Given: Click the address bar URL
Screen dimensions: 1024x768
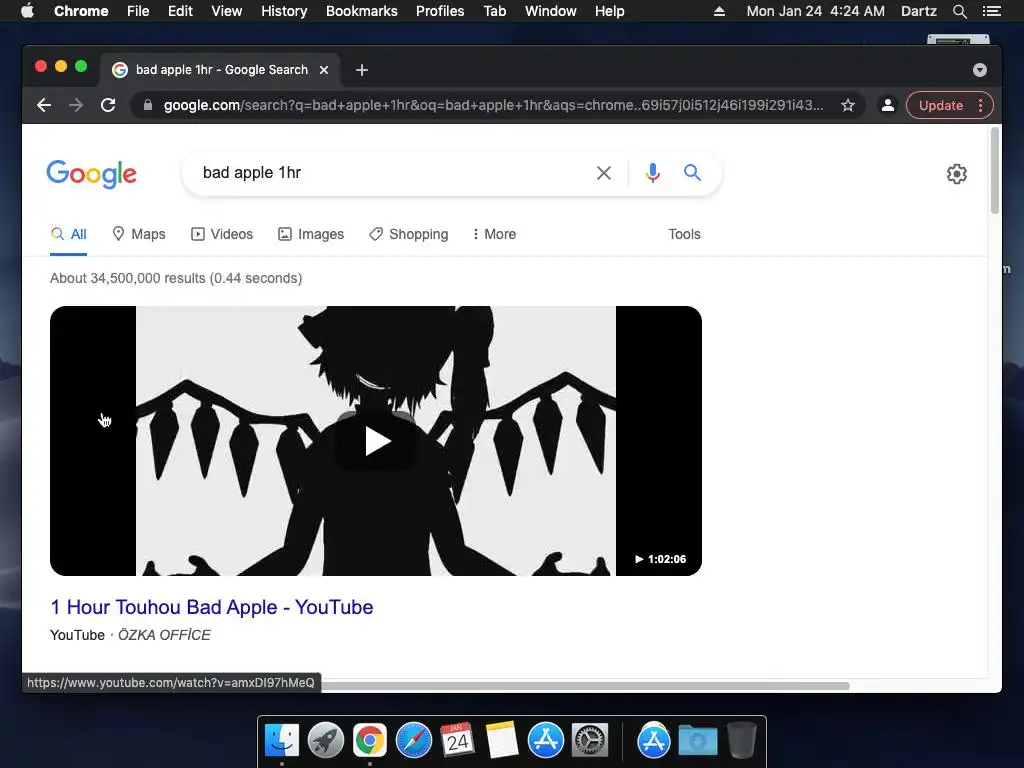Looking at the screenshot, I should (493, 105).
